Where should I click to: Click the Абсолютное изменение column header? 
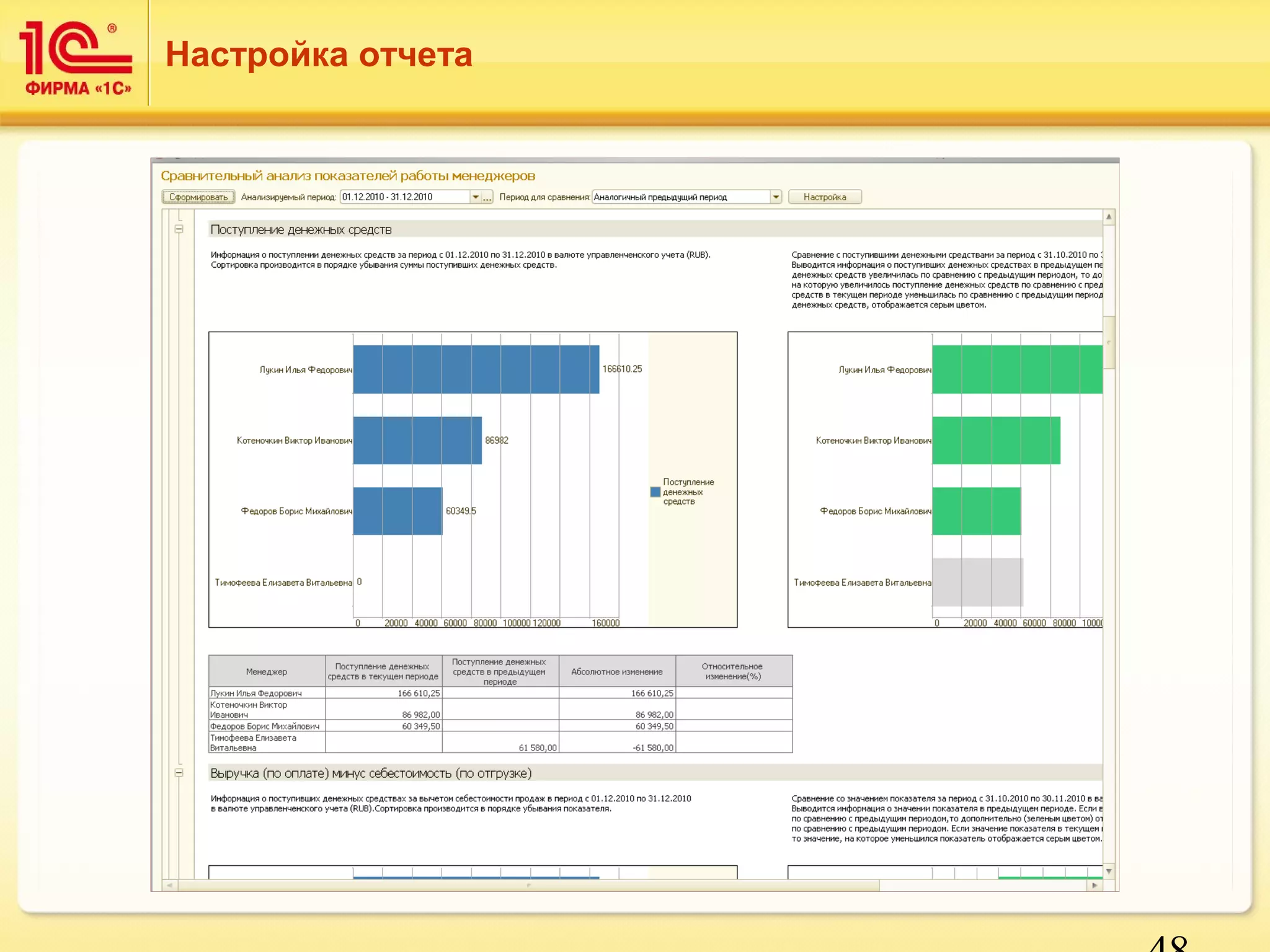pyautogui.click(x=617, y=671)
